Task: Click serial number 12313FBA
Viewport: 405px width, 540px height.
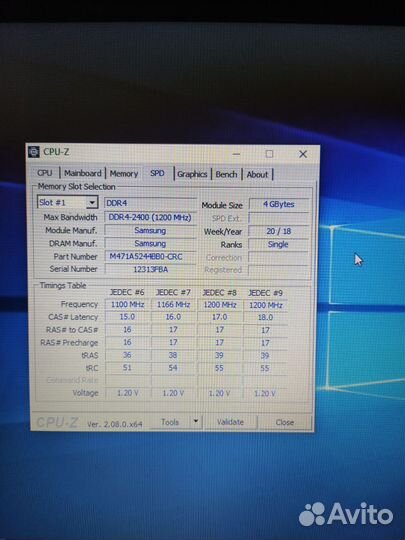Action: click(150, 269)
